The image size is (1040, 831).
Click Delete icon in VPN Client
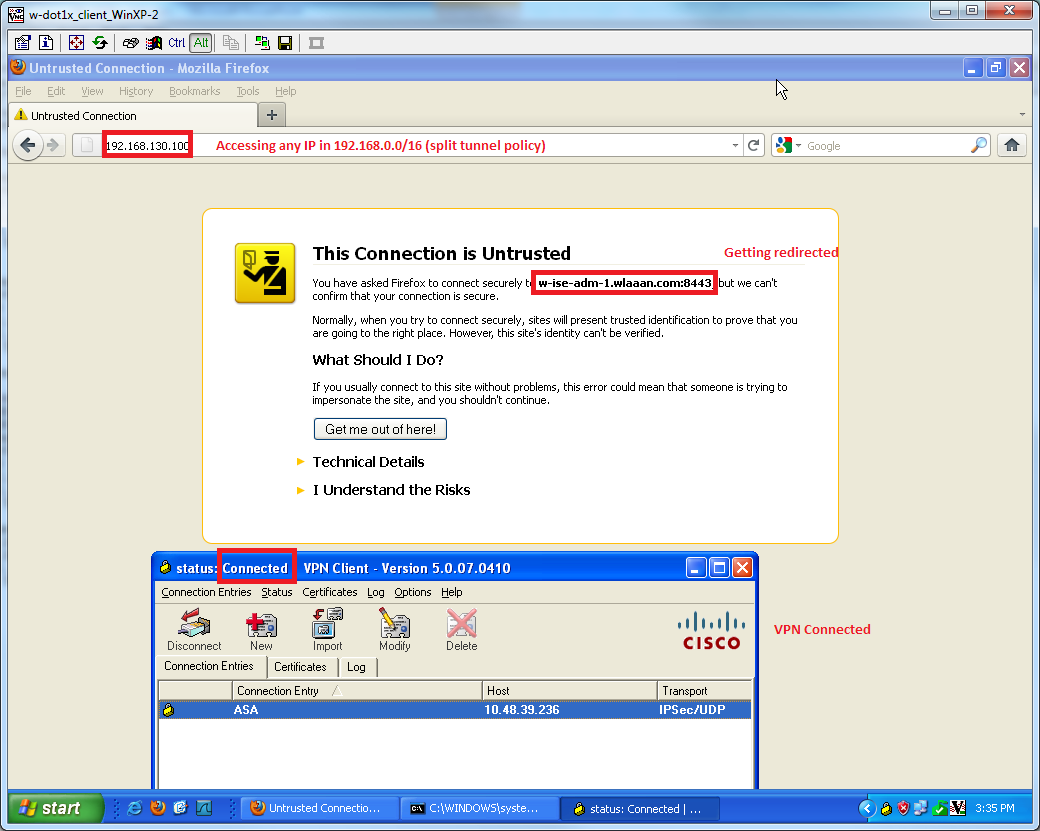pyautogui.click(x=462, y=630)
